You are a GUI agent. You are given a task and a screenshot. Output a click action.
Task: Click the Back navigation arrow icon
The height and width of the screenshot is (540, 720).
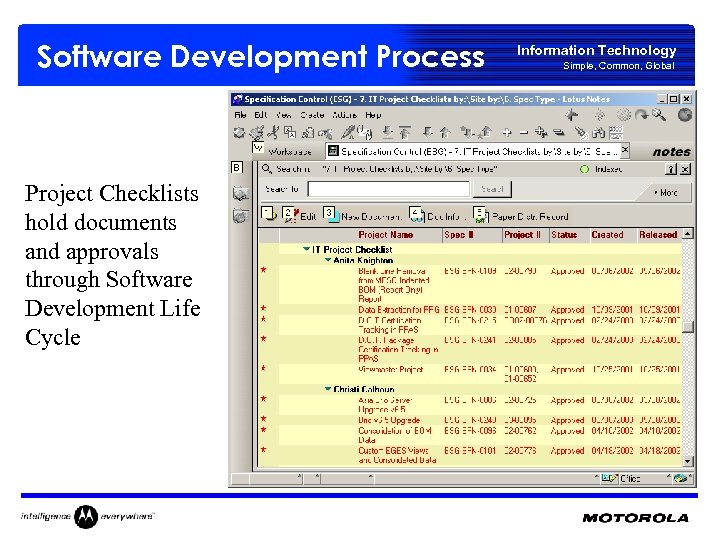tap(572, 115)
